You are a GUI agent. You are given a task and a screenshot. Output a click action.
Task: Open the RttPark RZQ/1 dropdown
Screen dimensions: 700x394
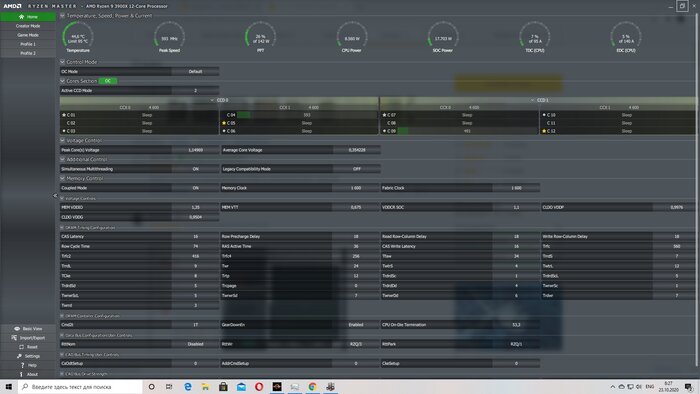[x=517, y=344]
